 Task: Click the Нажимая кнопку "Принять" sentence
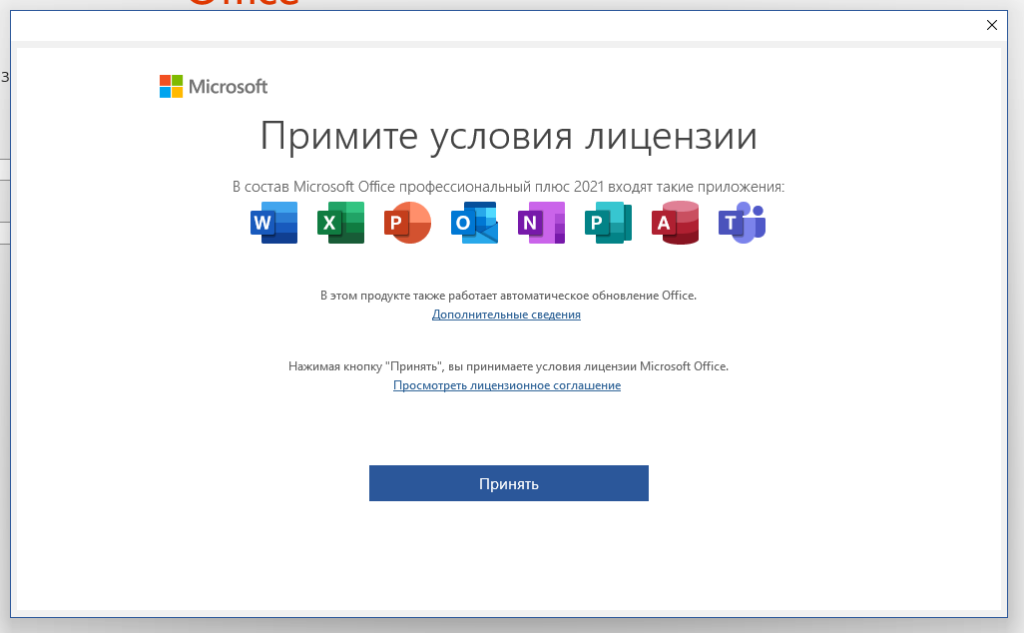pyautogui.click(x=508, y=366)
